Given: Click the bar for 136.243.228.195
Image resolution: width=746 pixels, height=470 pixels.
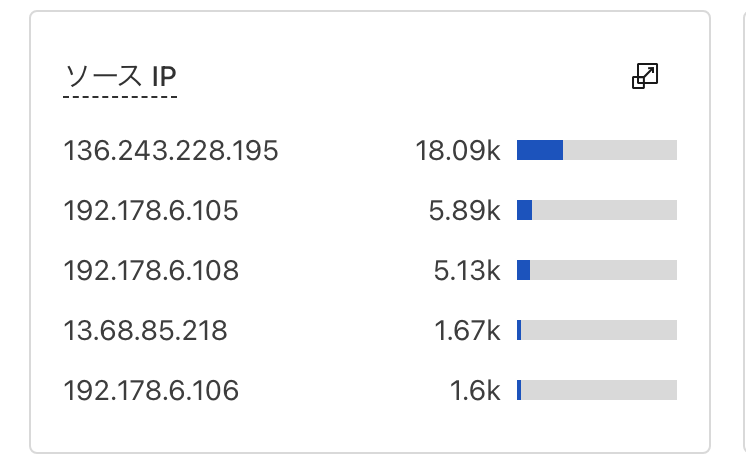Looking at the screenshot, I should point(597,150).
